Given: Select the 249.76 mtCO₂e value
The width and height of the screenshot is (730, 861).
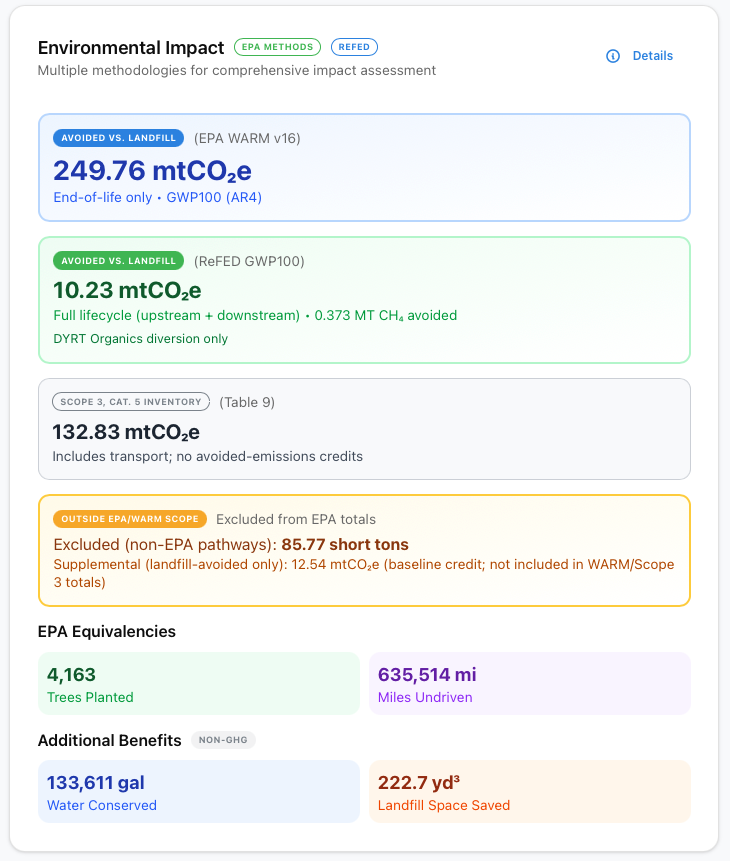Looking at the screenshot, I should click(x=145, y=170).
